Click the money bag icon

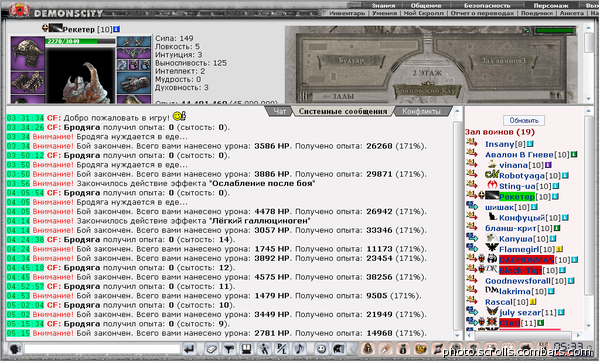tap(403, 349)
